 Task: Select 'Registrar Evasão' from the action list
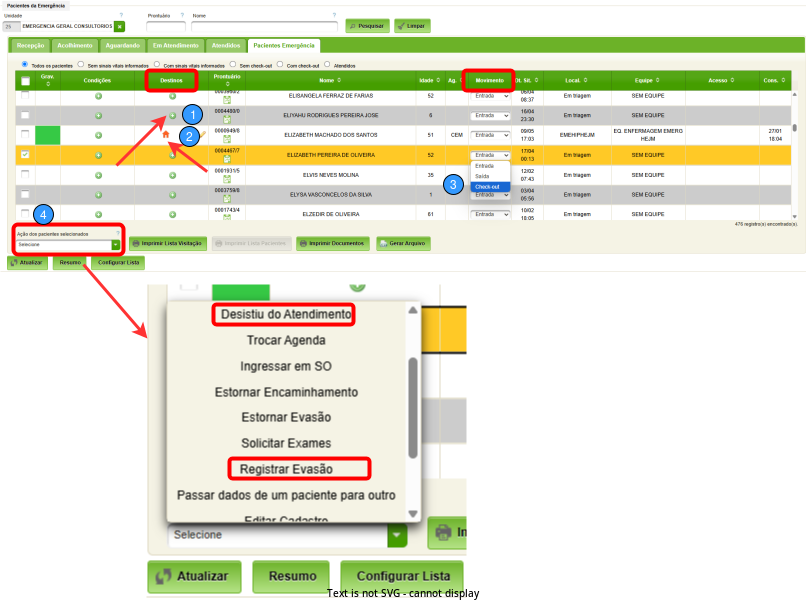tap(299, 468)
